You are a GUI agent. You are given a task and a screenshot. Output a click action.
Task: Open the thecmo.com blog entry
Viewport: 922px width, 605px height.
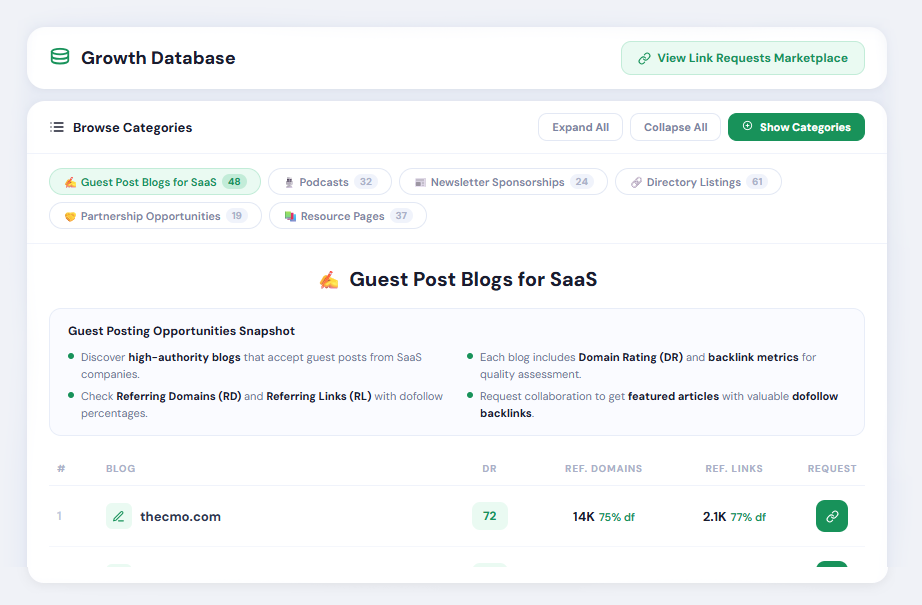[181, 517]
